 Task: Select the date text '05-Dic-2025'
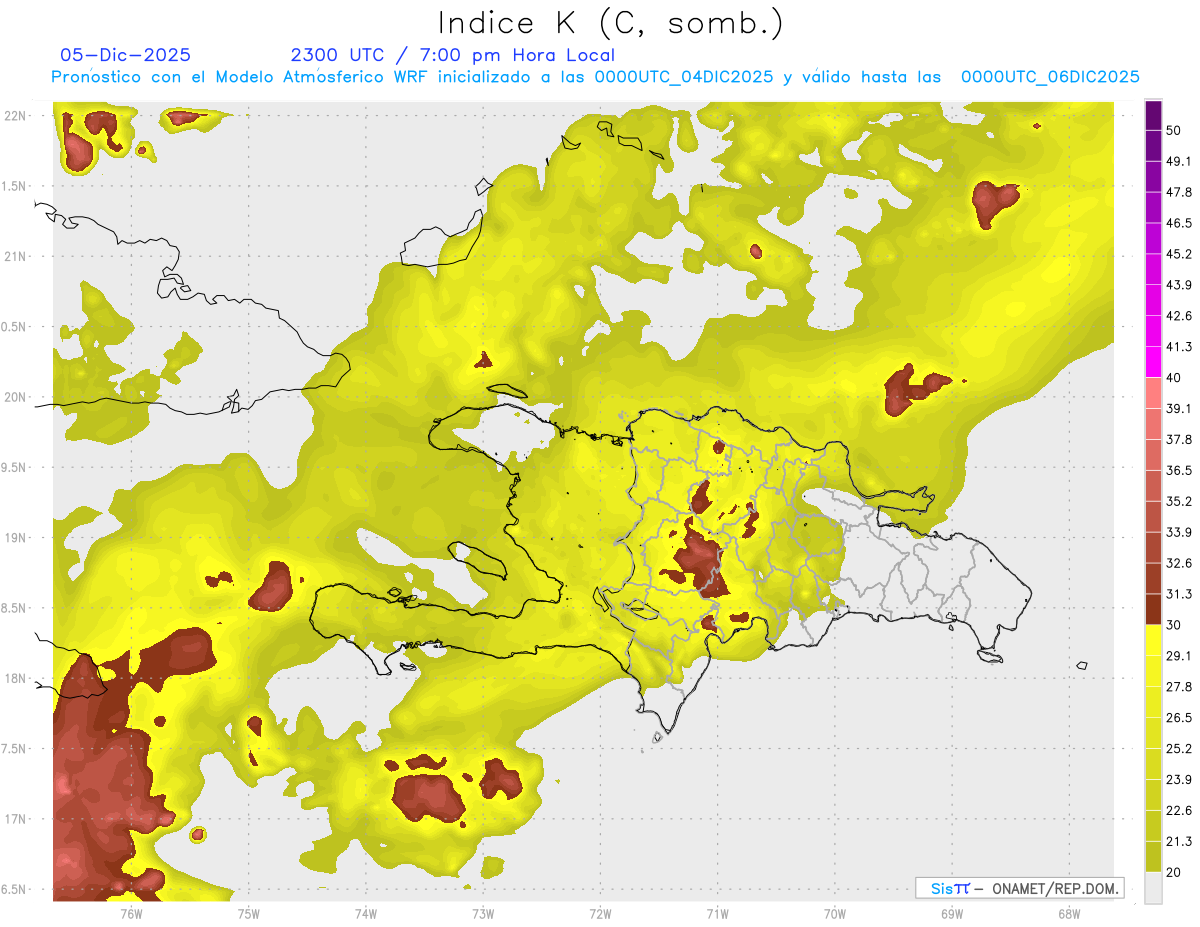[125, 55]
